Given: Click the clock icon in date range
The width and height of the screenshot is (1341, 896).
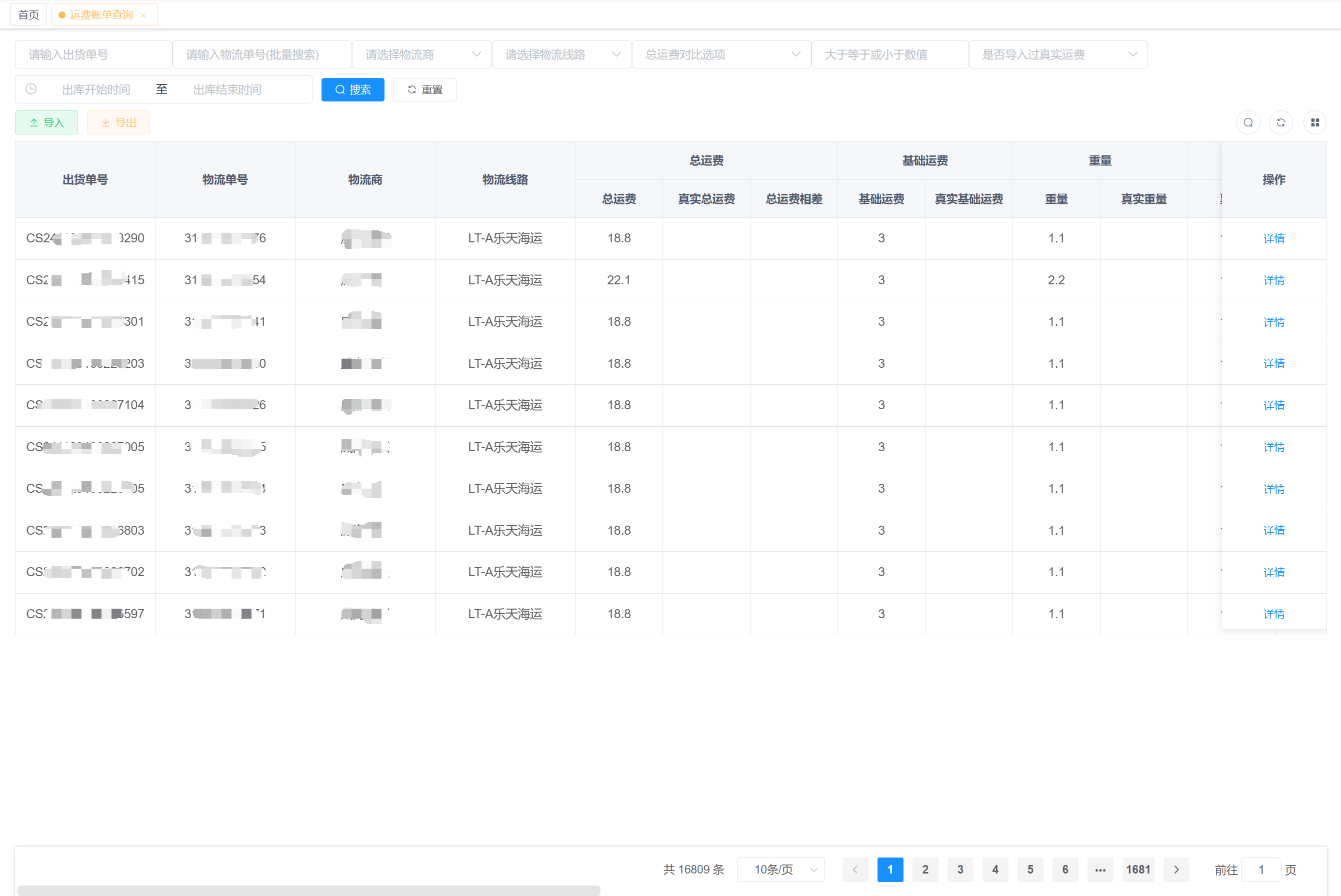Looking at the screenshot, I should pyautogui.click(x=31, y=89).
